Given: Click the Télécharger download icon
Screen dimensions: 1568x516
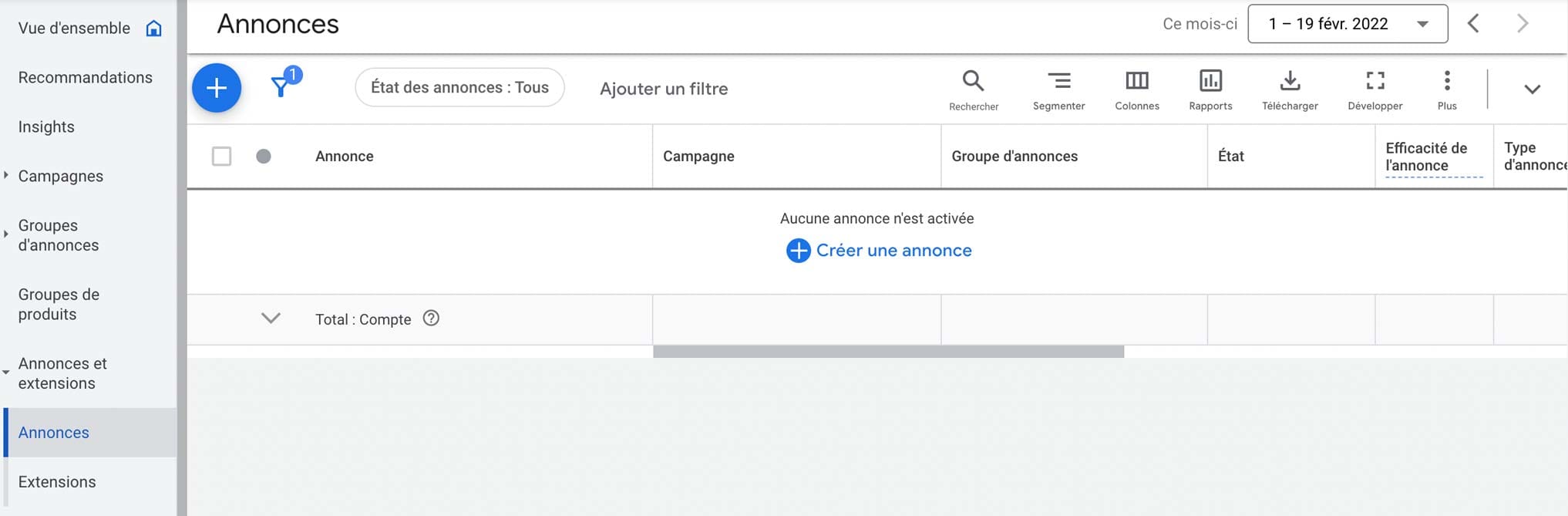Looking at the screenshot, I should coord(1290,80).
